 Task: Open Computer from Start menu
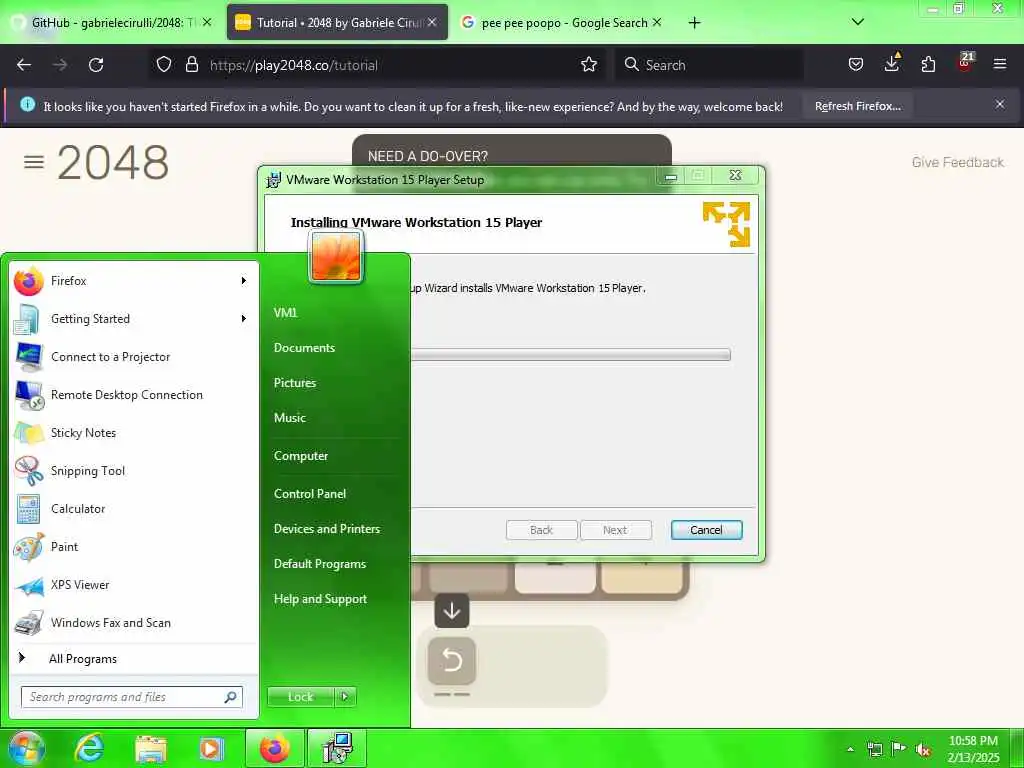click(300, 456)
